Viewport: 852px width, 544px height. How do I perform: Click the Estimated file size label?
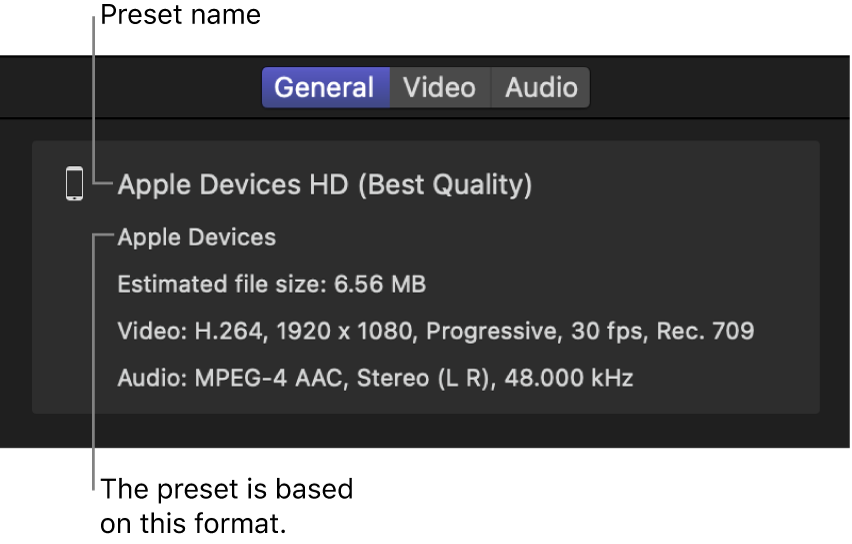222,285
